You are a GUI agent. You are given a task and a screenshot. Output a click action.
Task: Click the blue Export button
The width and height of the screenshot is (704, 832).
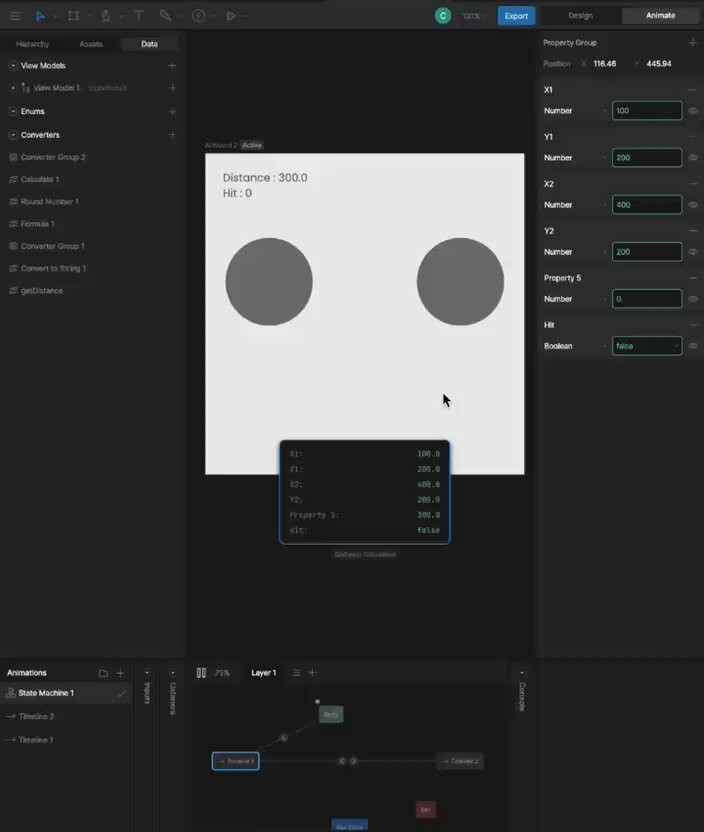(x=516, y=16)
